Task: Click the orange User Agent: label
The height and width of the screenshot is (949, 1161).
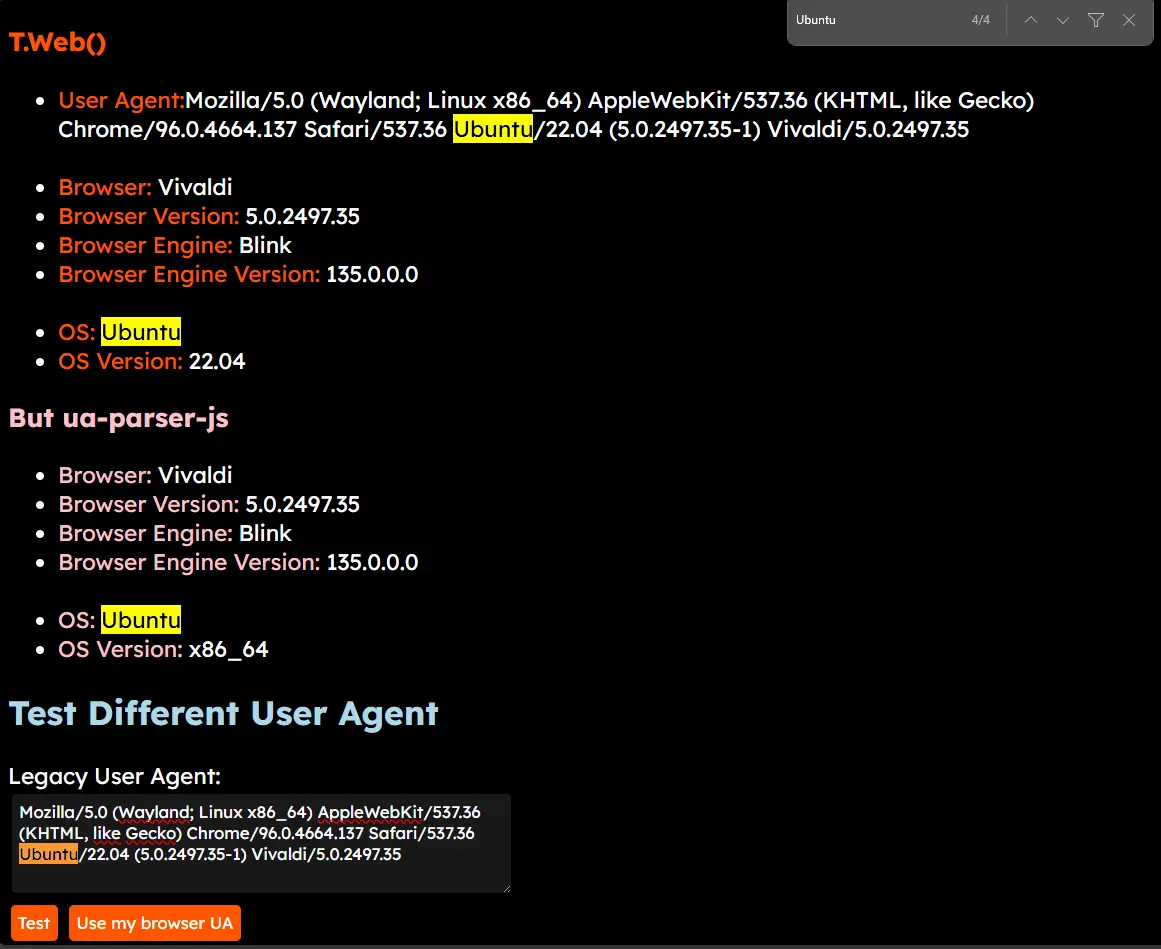Action: [121, 100]
